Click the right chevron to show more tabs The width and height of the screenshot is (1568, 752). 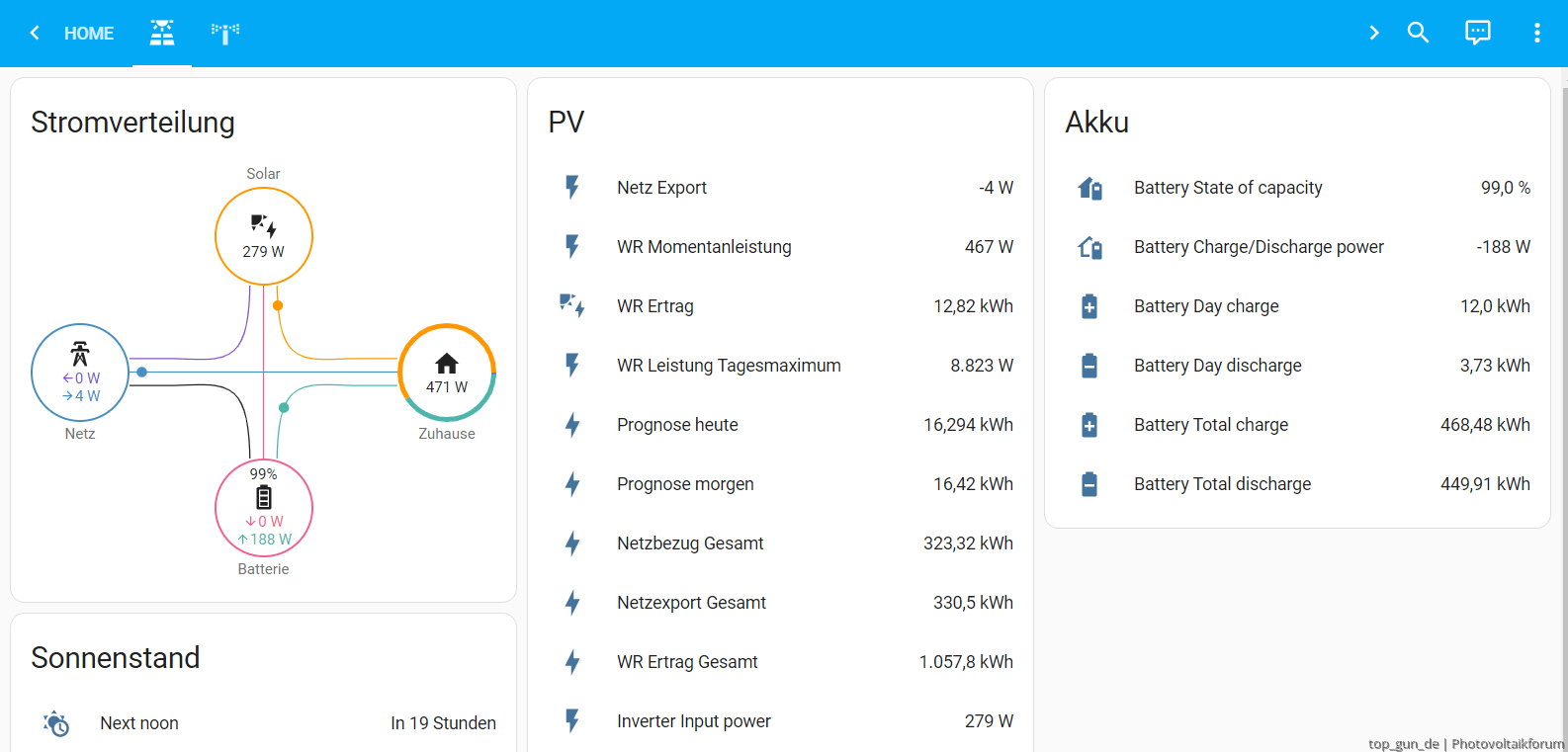point(1373,33)
